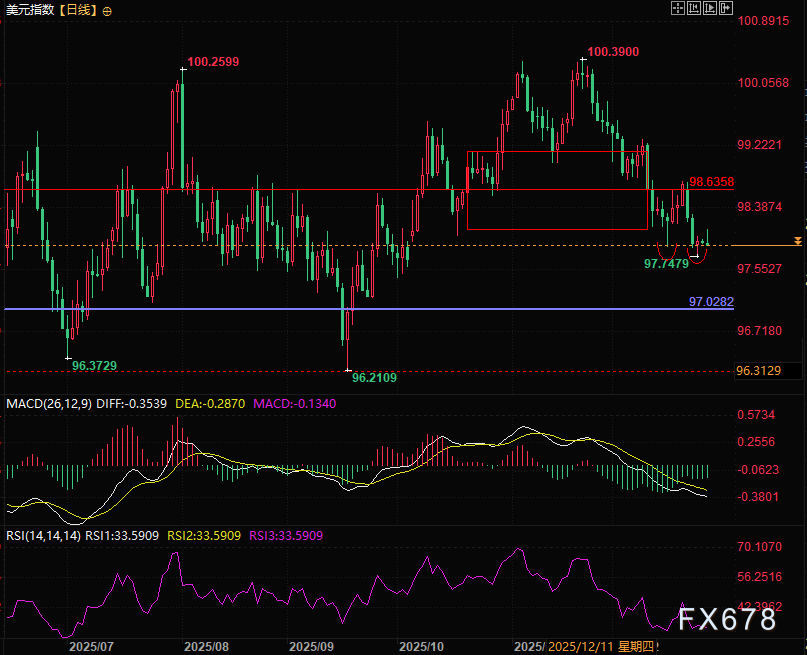
Task: Click the 100.2599 peak price label
Action: [213, 62]
